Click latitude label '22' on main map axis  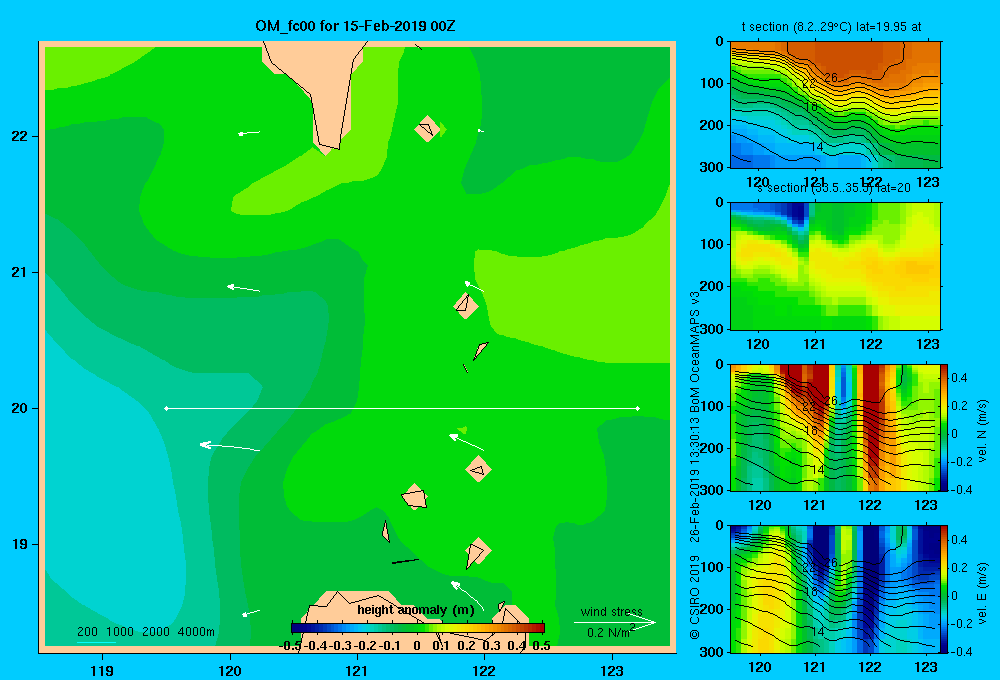(x=20, y=137)
